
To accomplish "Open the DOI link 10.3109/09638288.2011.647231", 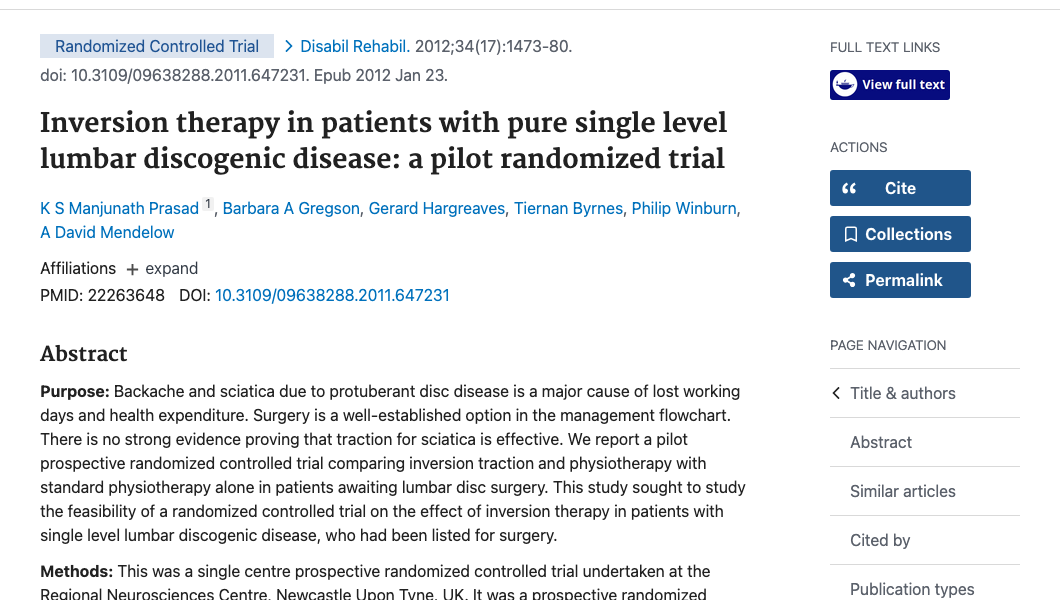I will [x=332, y=295].
